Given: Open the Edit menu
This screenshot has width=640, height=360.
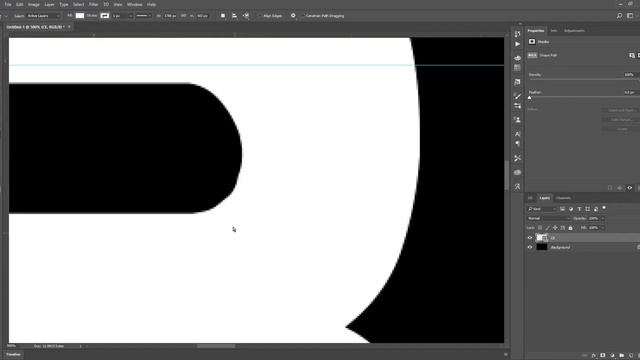Looking at the screenshot, I should point(20,4).
